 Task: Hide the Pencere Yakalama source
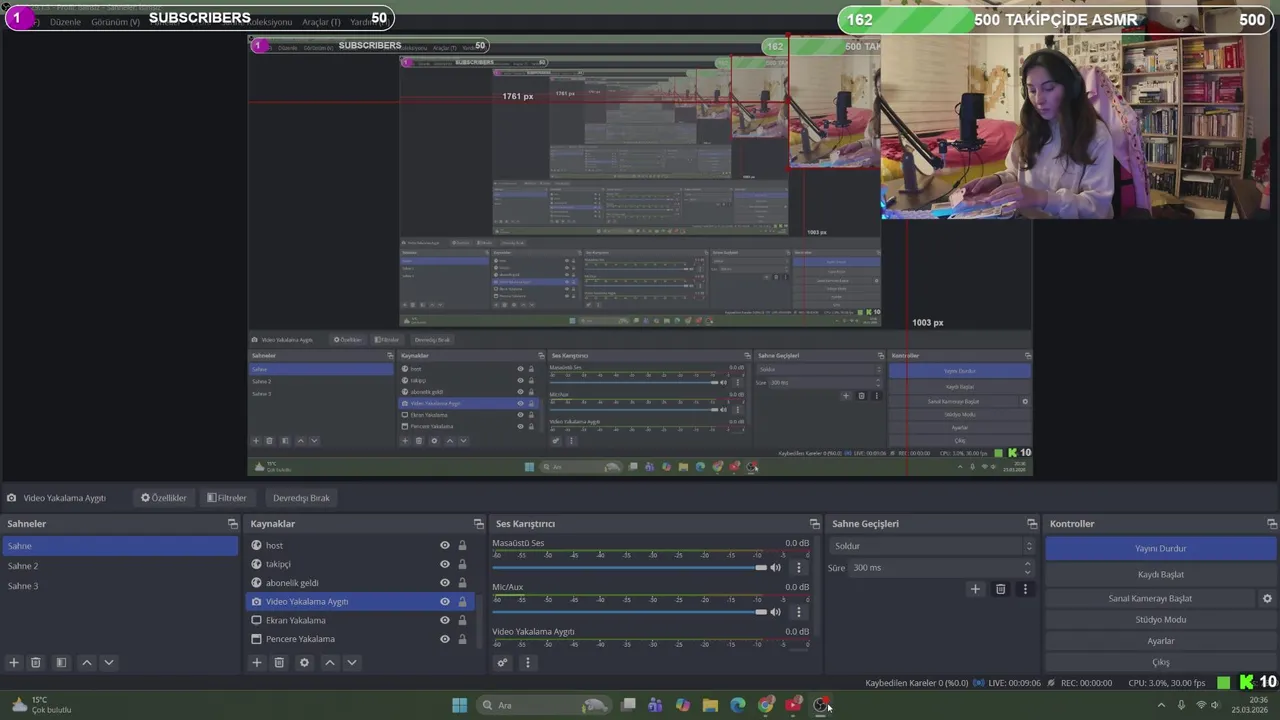pyautogui.click(x=445, y=639)
